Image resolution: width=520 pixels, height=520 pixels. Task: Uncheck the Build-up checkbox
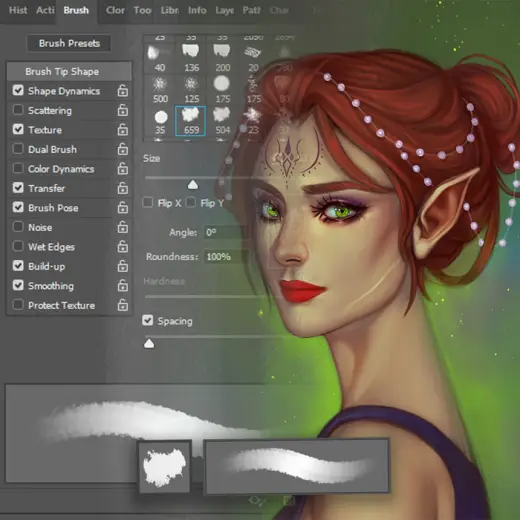(18, 266)
